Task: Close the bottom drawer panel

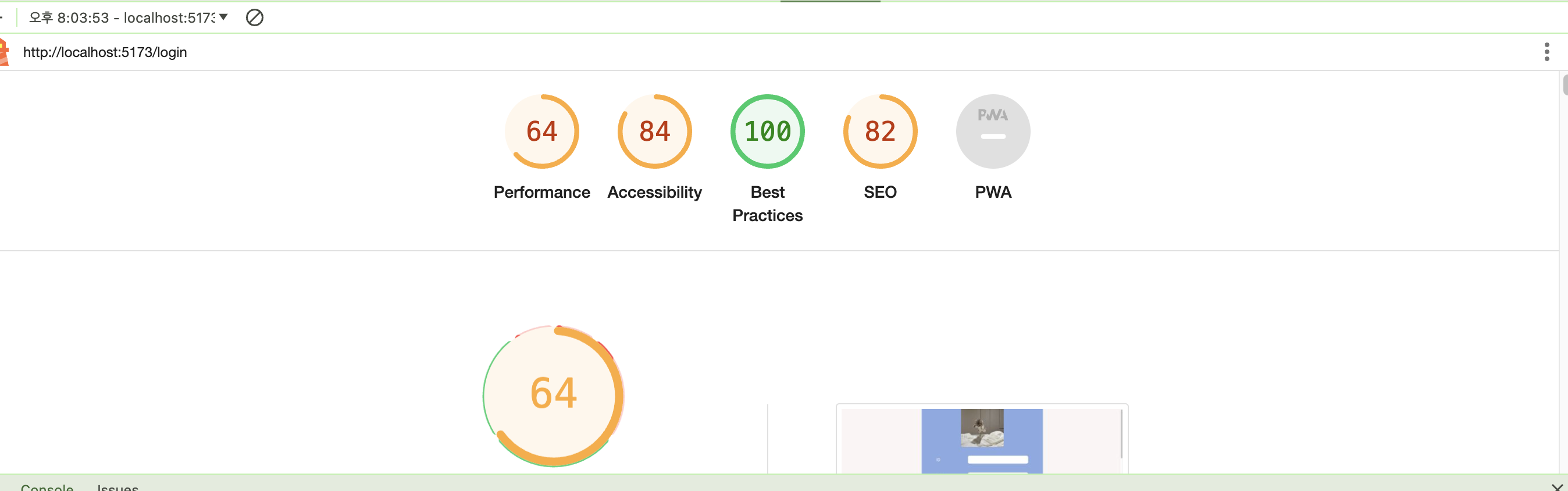Action: point(1556,487)
